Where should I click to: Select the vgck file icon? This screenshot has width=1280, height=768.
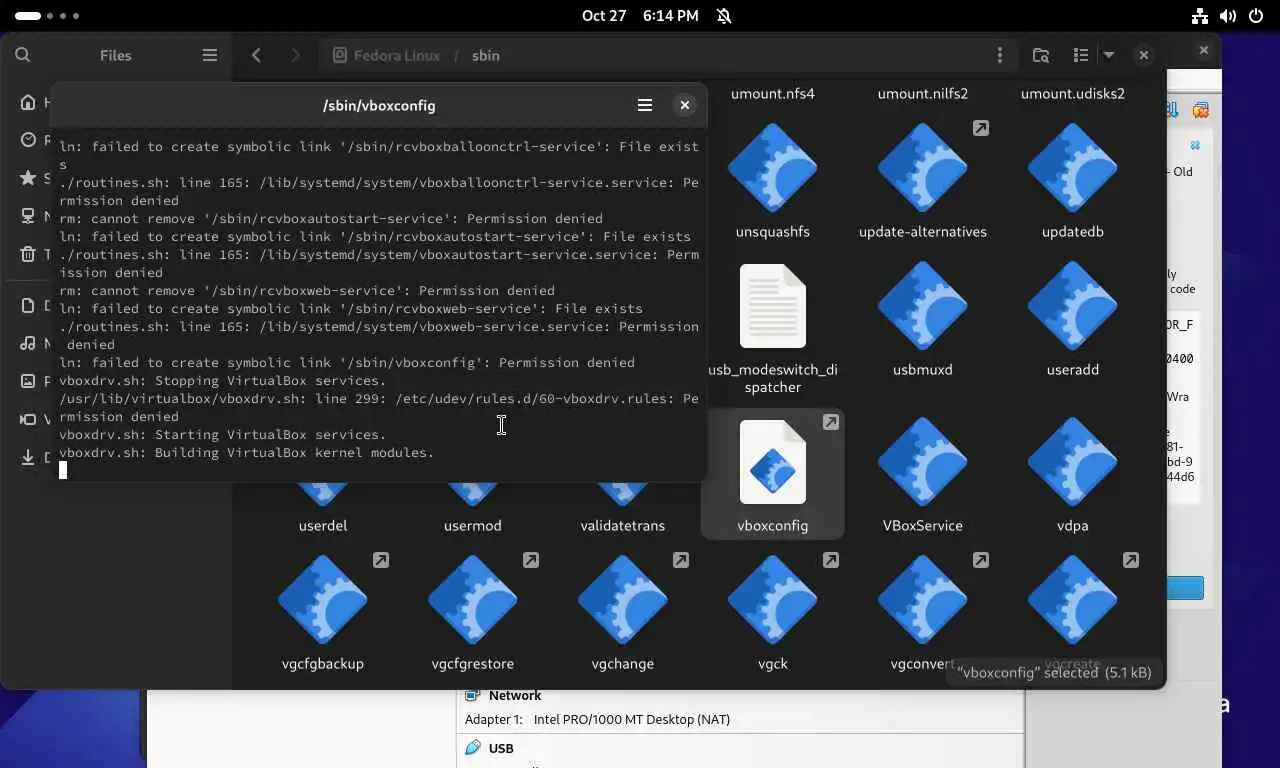point(773,600)
